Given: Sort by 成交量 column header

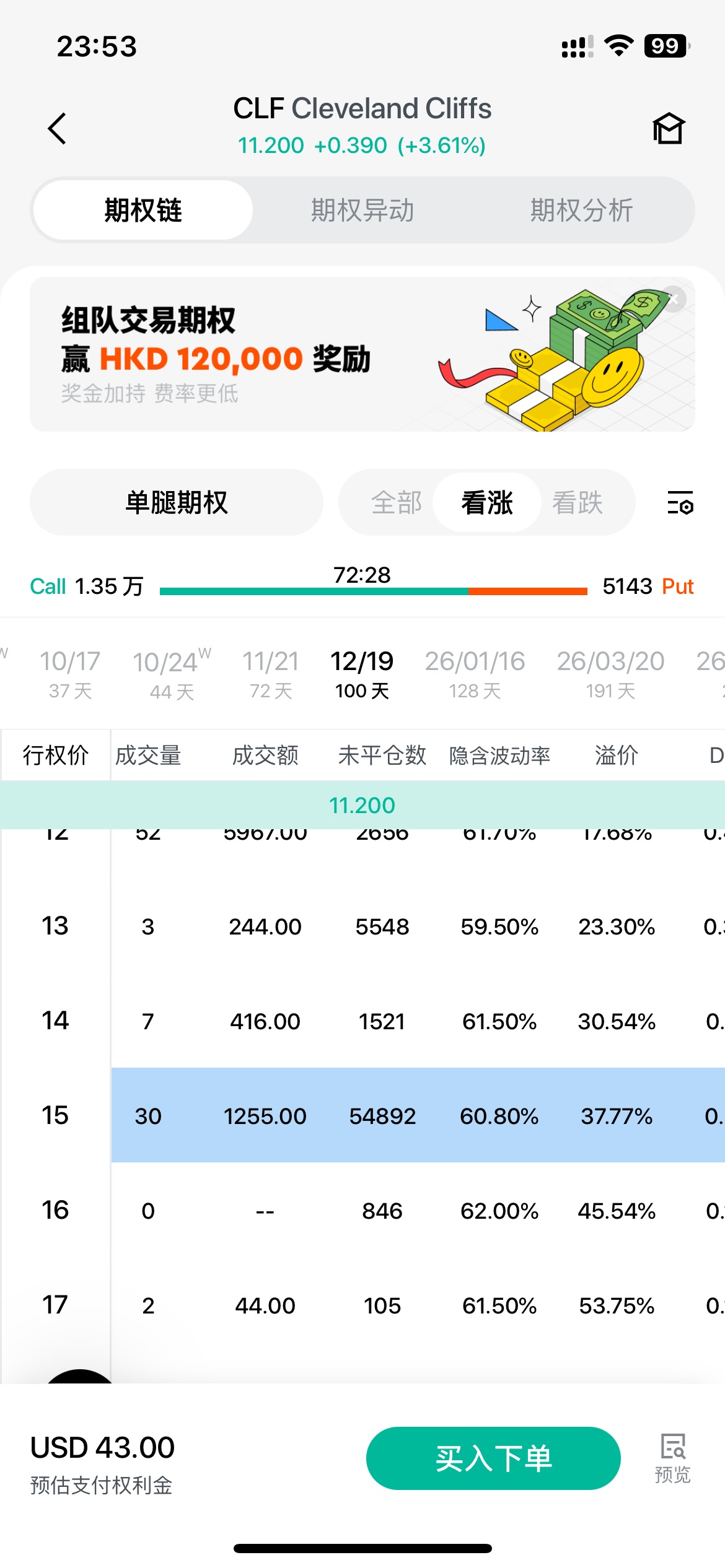Looking at the screenshot, I should click(x=148, y=755).
